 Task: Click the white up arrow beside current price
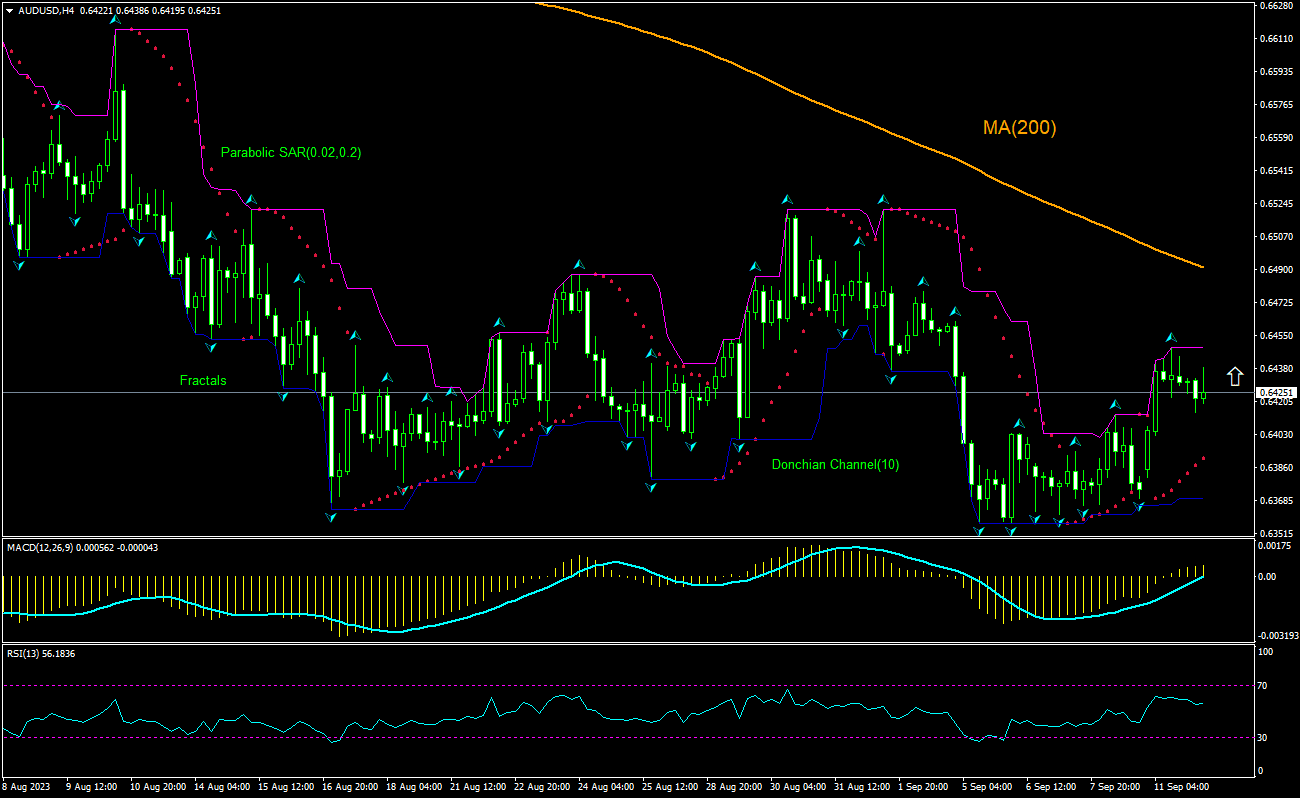click(1234, 376)
